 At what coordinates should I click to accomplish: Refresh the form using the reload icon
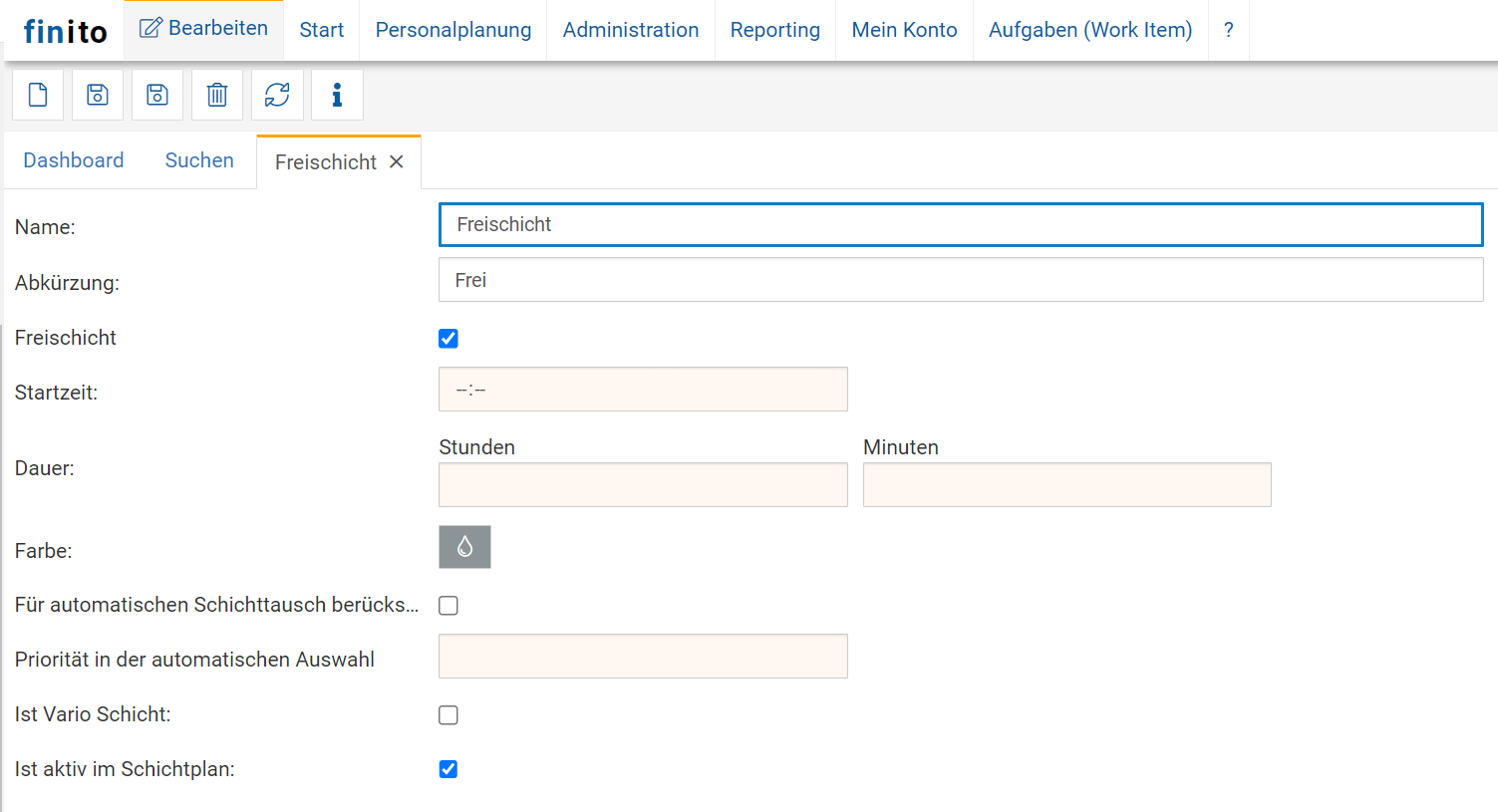(x=277, y=95)
